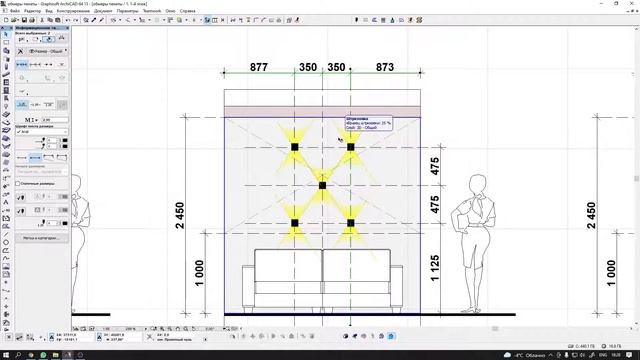Toggle the first dimension text placement option
Screen dimensions: 640x360
22,105
